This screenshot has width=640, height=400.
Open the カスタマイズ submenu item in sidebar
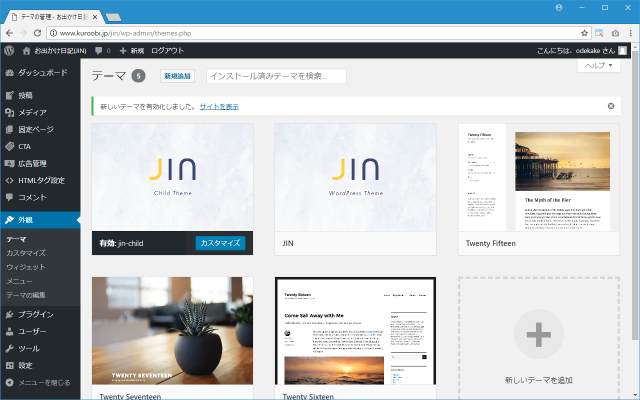point(26,253)
